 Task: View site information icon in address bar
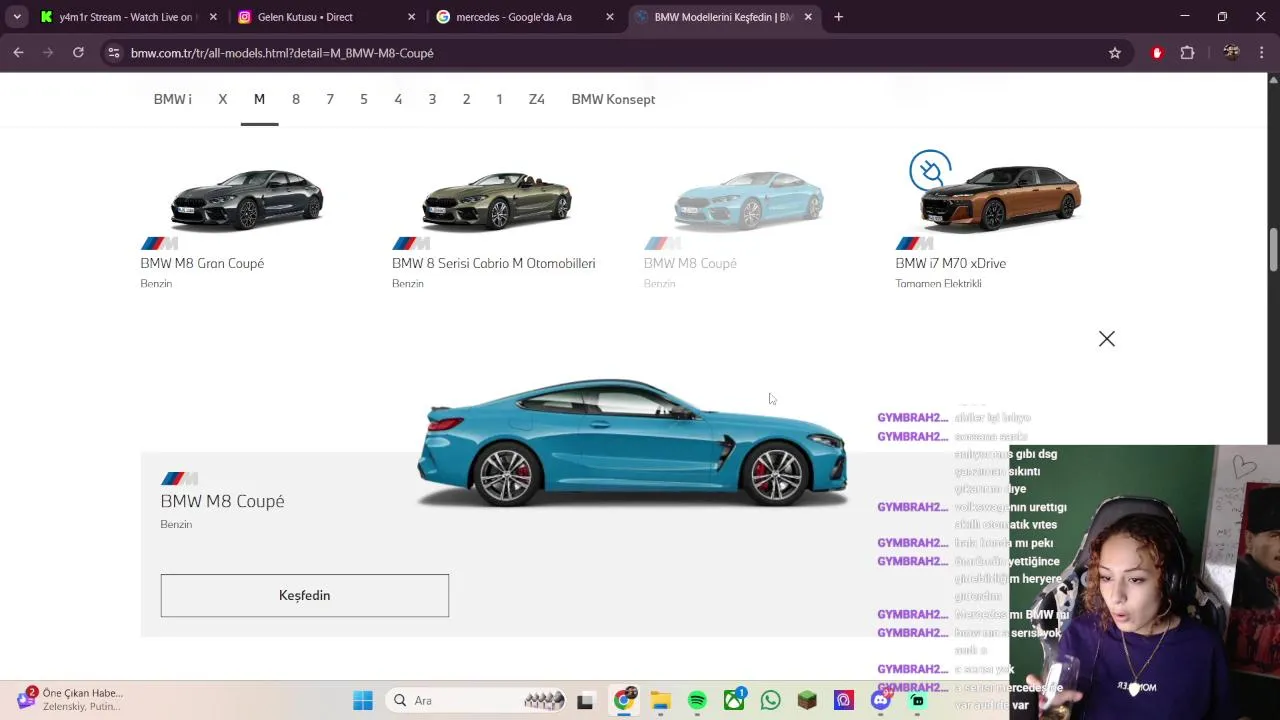(114, 53)
